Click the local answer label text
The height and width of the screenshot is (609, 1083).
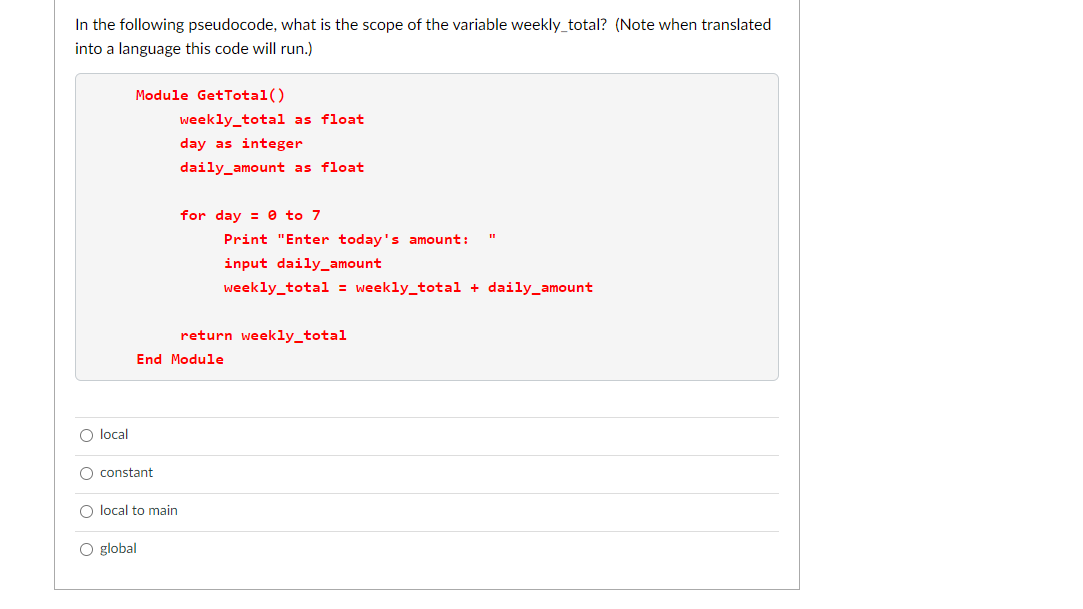point(113,434)
